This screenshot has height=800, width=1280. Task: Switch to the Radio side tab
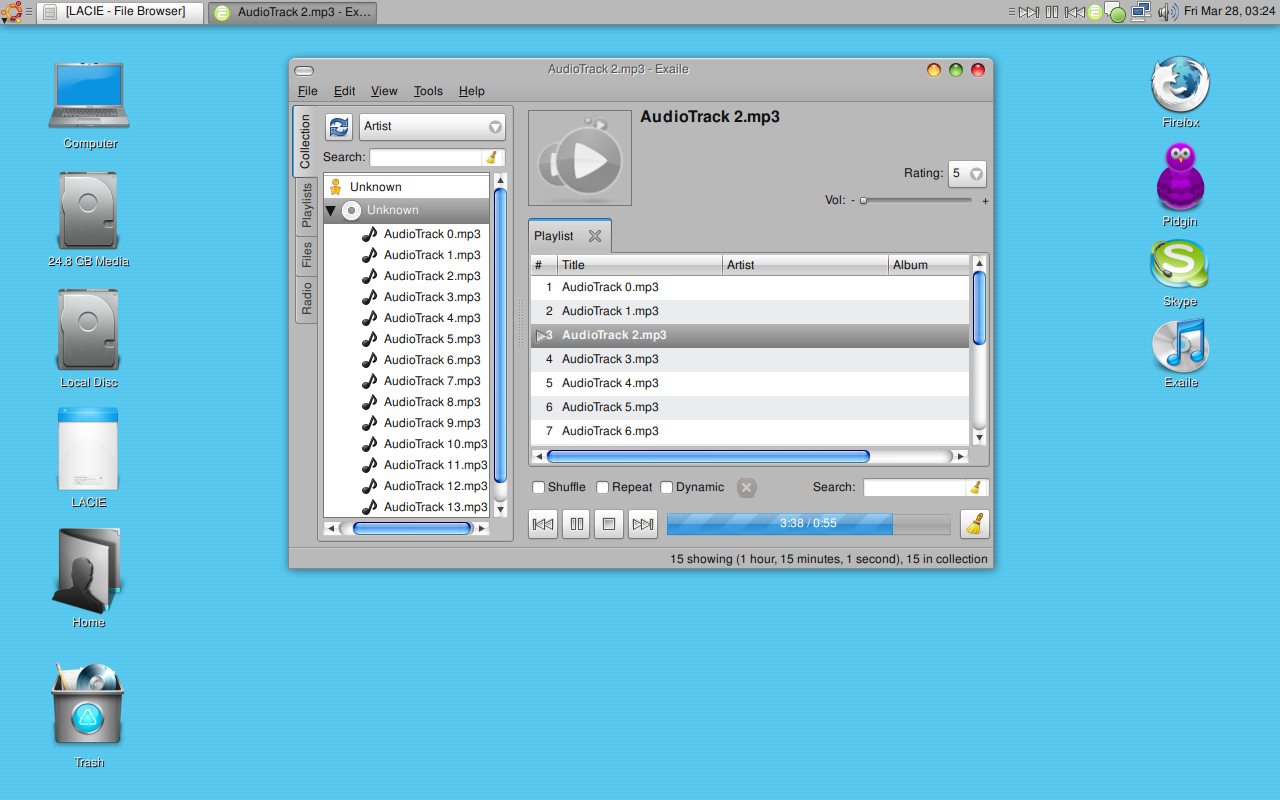point(307,298)
